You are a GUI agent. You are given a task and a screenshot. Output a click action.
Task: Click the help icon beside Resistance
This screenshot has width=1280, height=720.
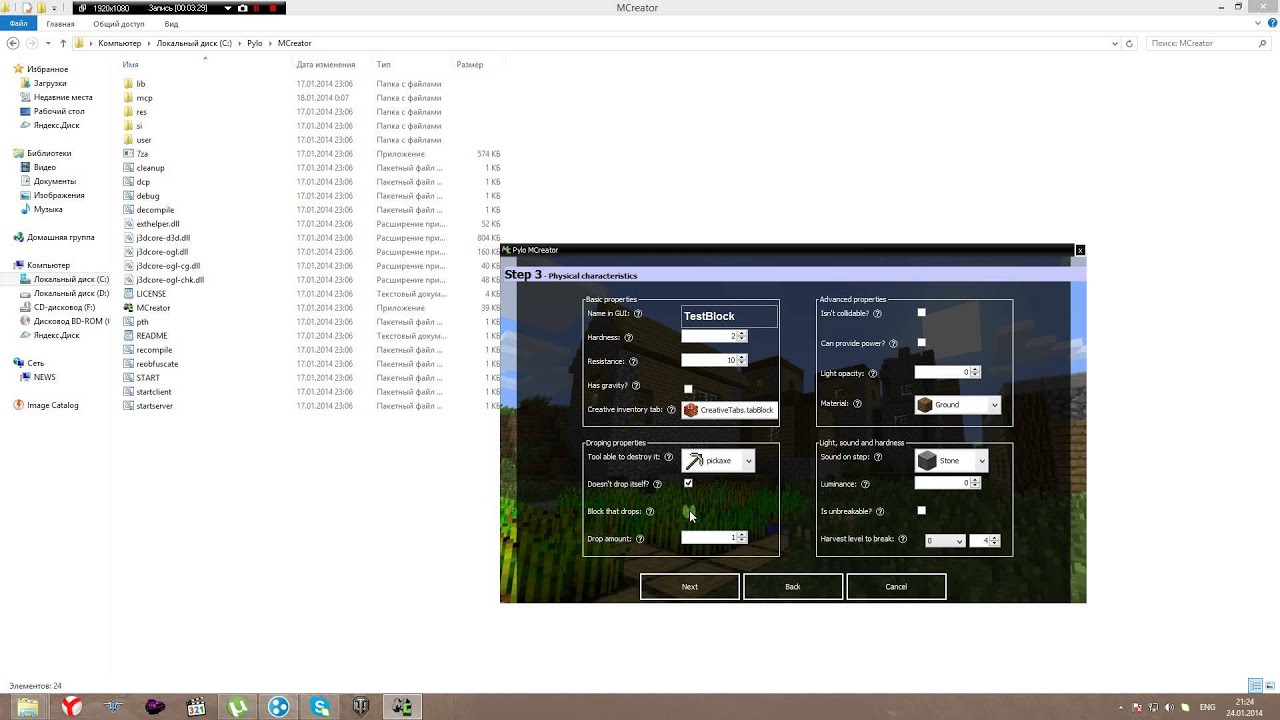tap(633, 362)
